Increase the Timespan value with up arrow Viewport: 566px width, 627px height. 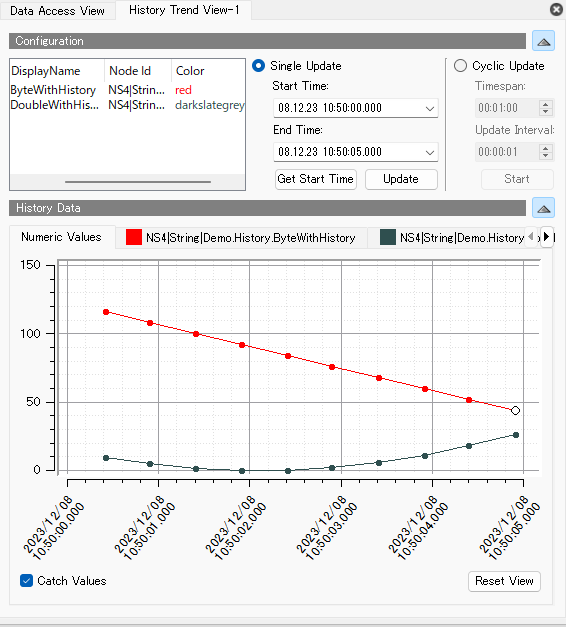(x=546, y=104)
